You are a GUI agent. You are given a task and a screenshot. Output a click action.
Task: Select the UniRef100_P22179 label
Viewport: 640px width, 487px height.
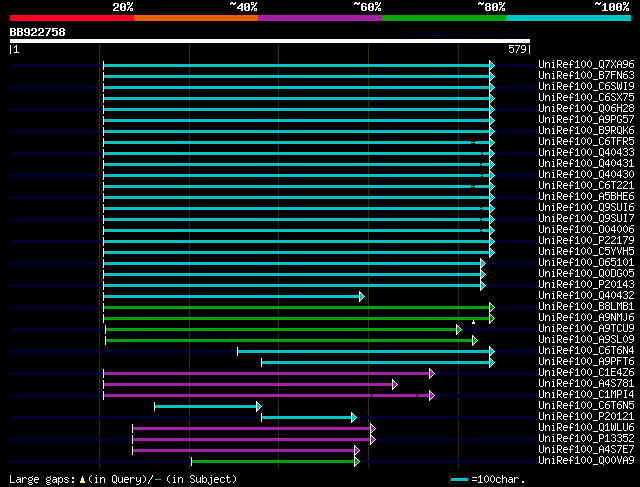point(587,240)
